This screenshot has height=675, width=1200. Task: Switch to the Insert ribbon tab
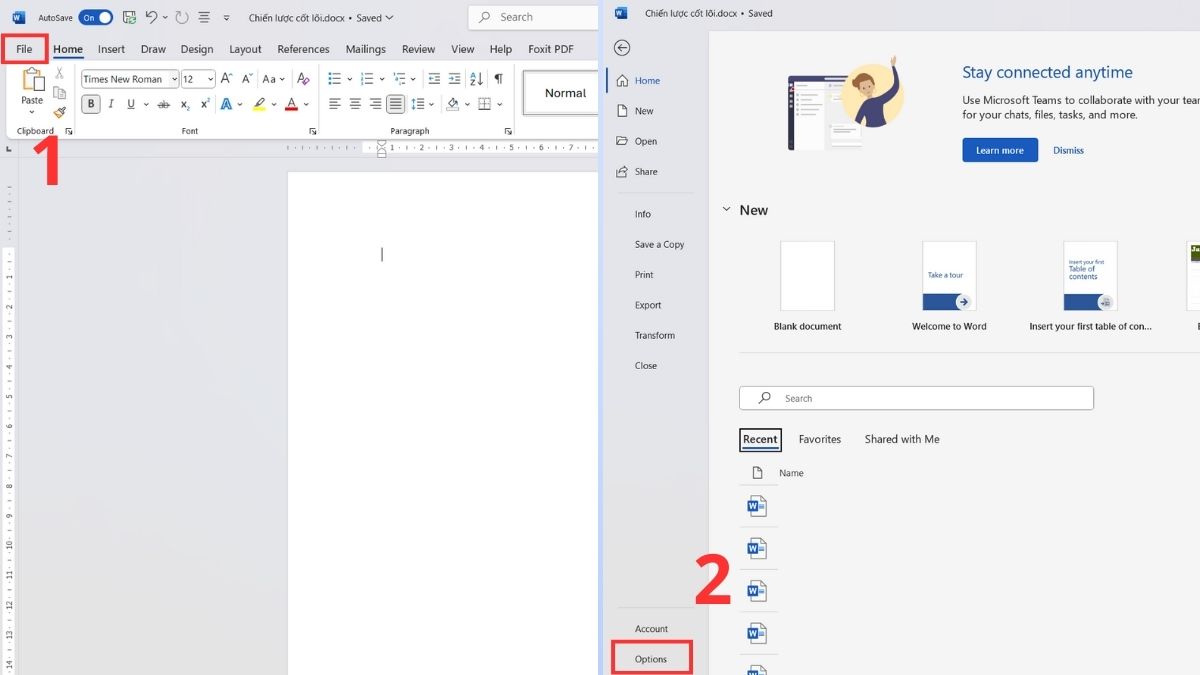(x=111, y=49)
